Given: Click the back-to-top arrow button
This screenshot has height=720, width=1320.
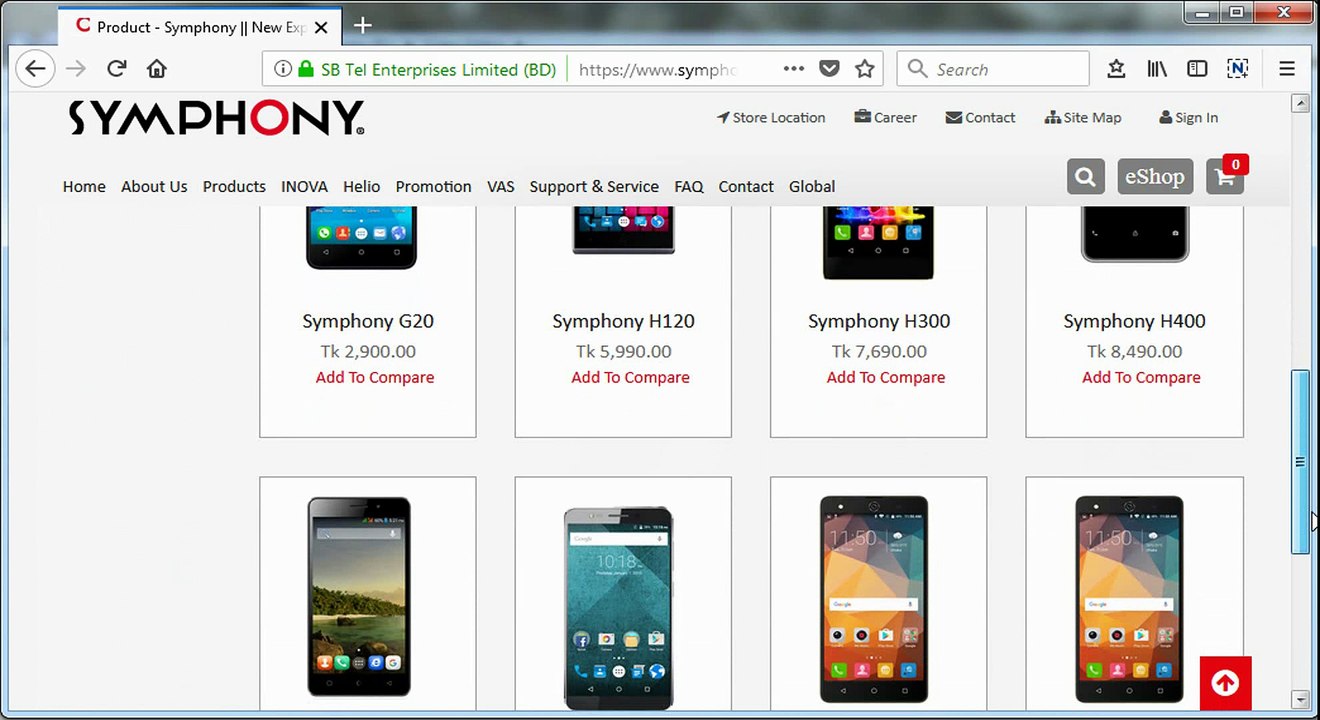Looking at the screenshot, I should point(1225,683).
